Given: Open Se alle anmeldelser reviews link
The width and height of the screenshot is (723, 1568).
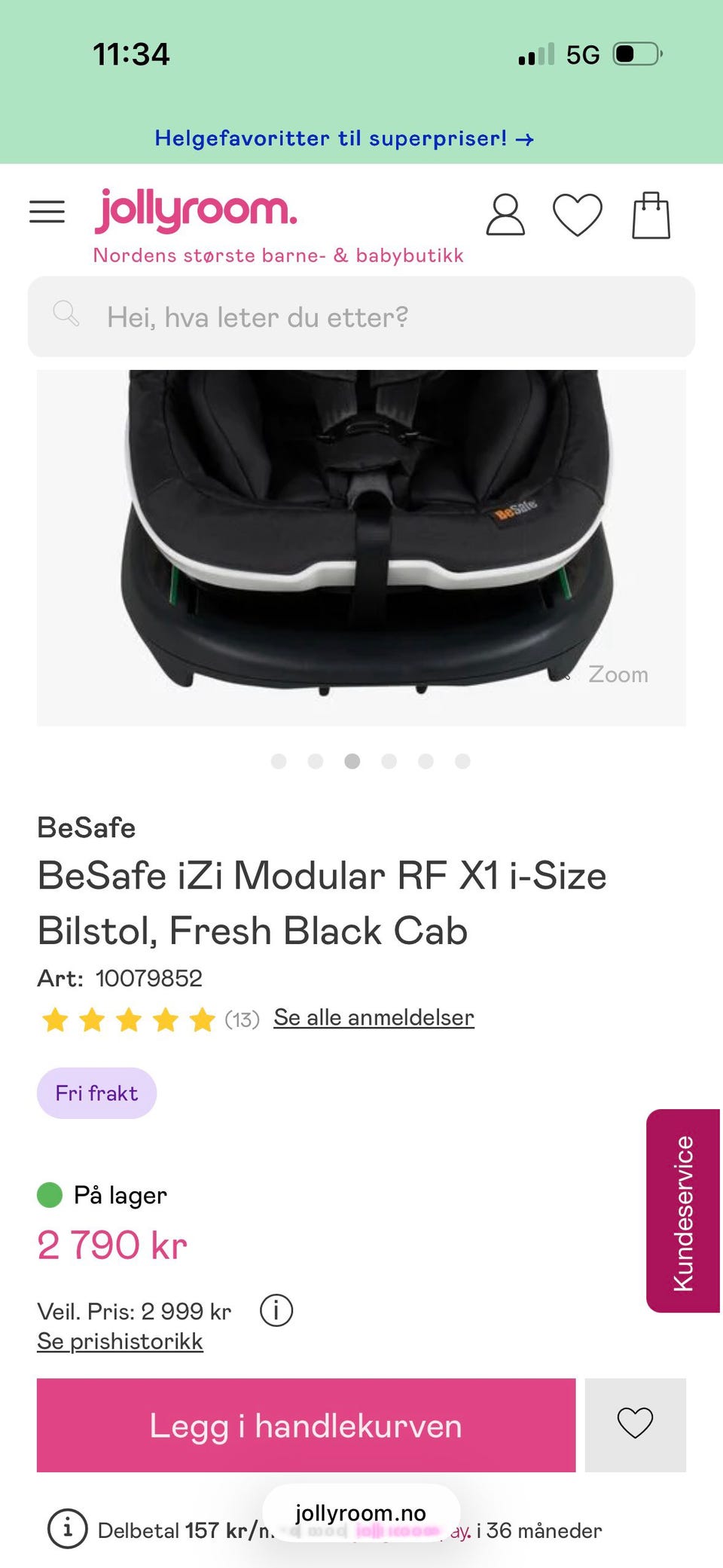Looking at the screenshot, I should (x=374, y=1017).
